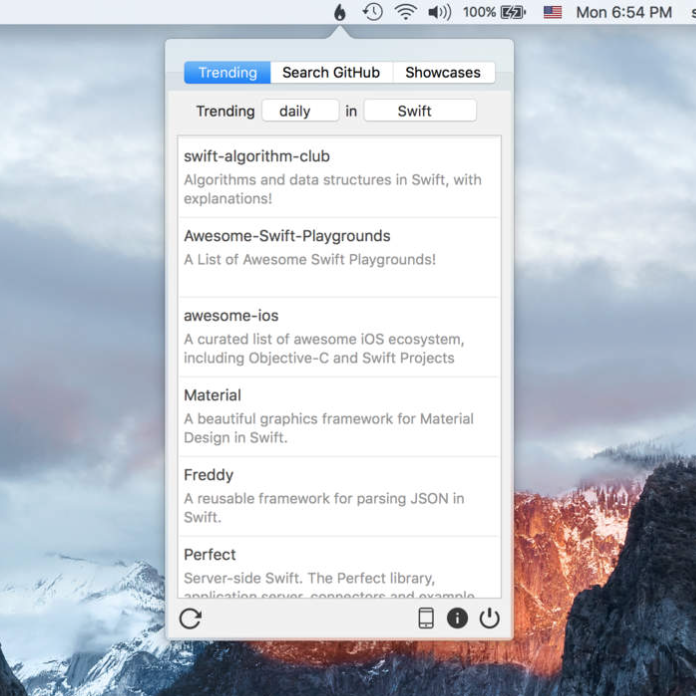This screenshot has width=696, height=696.
Task: Switch to the Trending tab
Action: pos(227,72)
